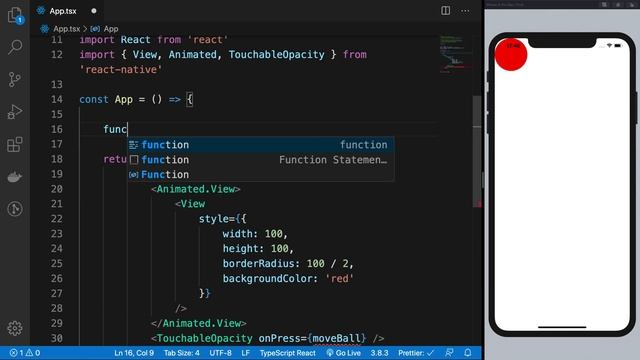Click the Split Editor Right icon

(446, 11)
